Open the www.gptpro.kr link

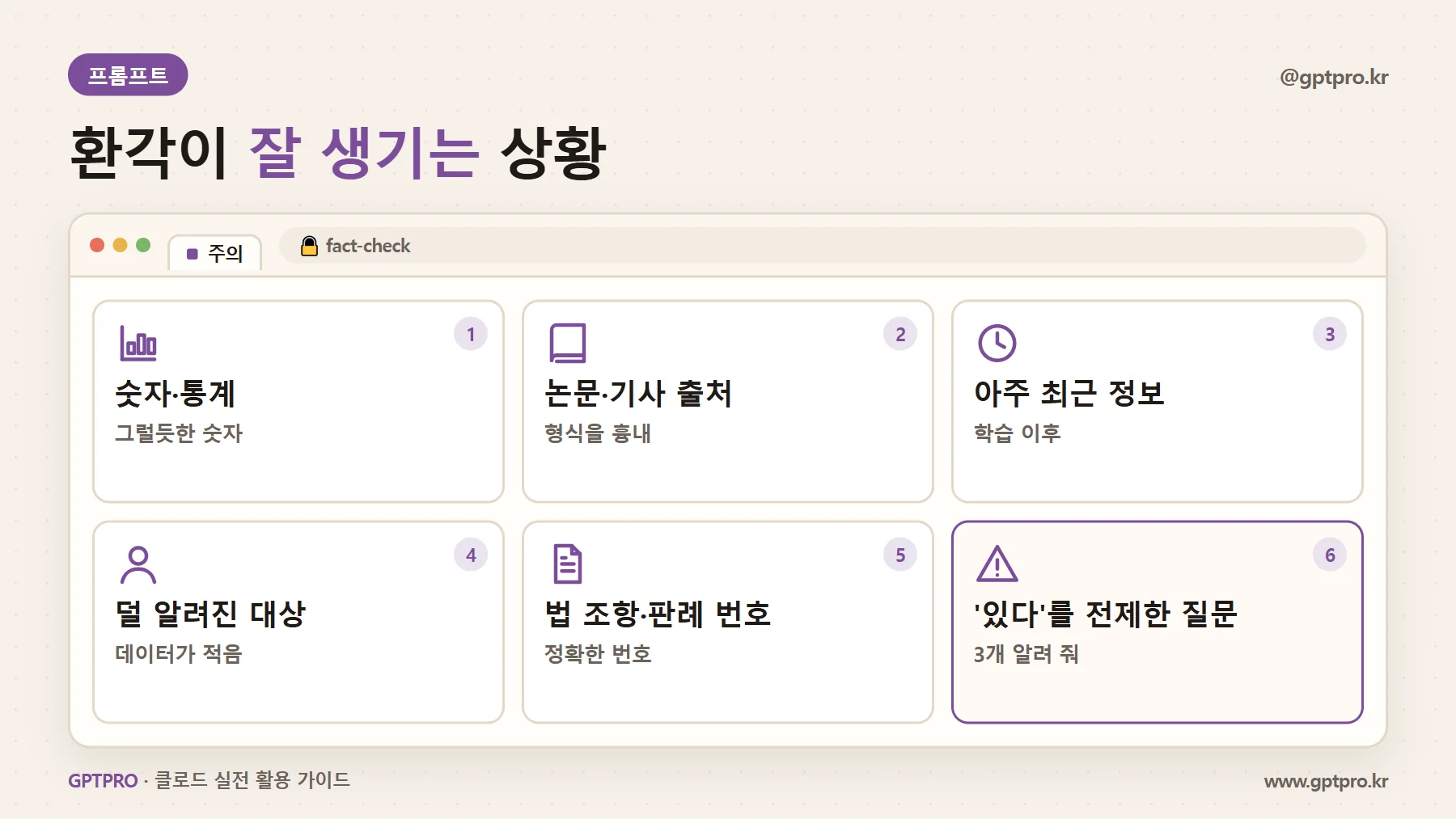point(1327,781)
